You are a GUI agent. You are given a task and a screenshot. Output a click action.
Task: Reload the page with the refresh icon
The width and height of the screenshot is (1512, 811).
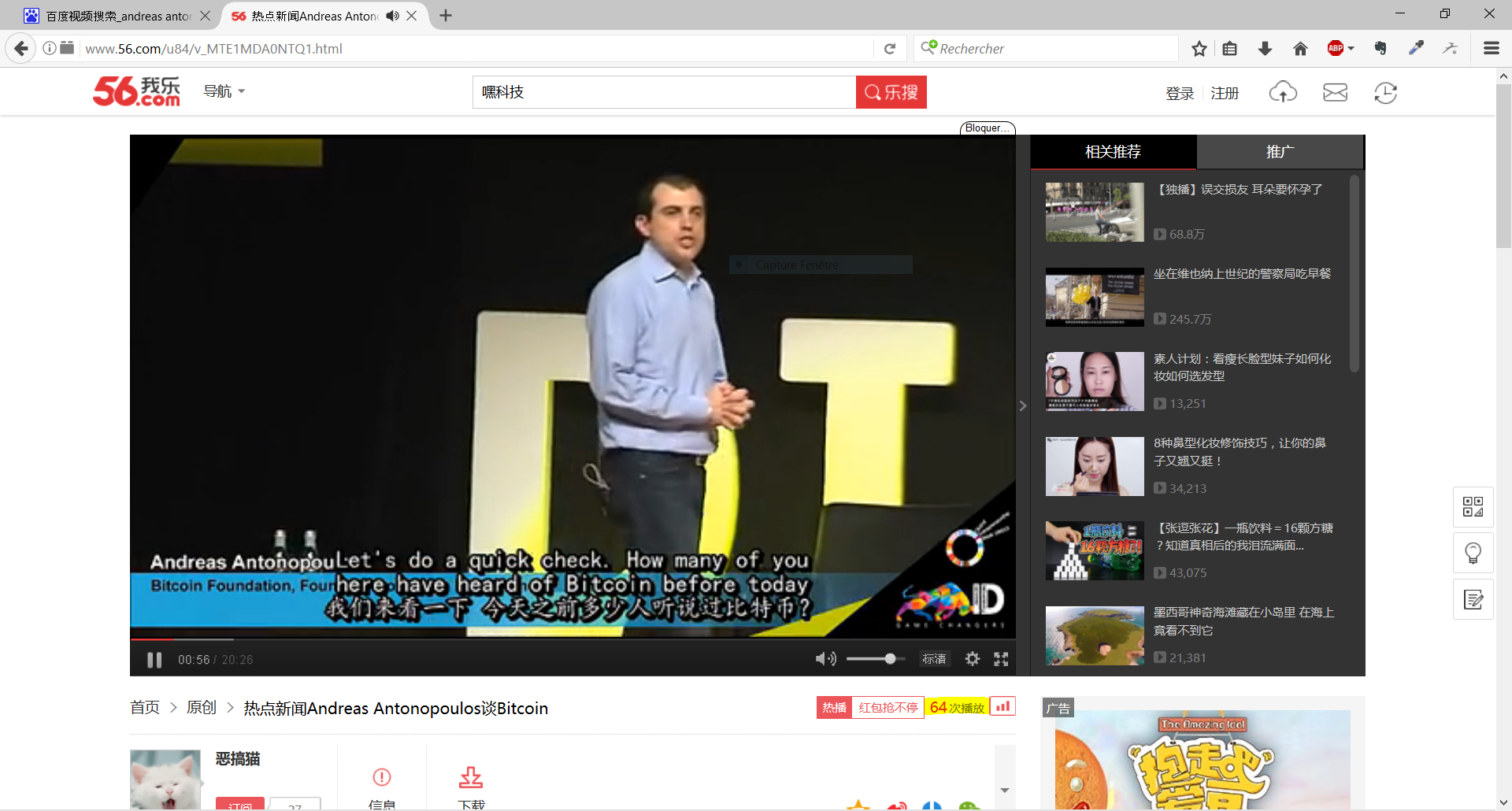[890, 49]
